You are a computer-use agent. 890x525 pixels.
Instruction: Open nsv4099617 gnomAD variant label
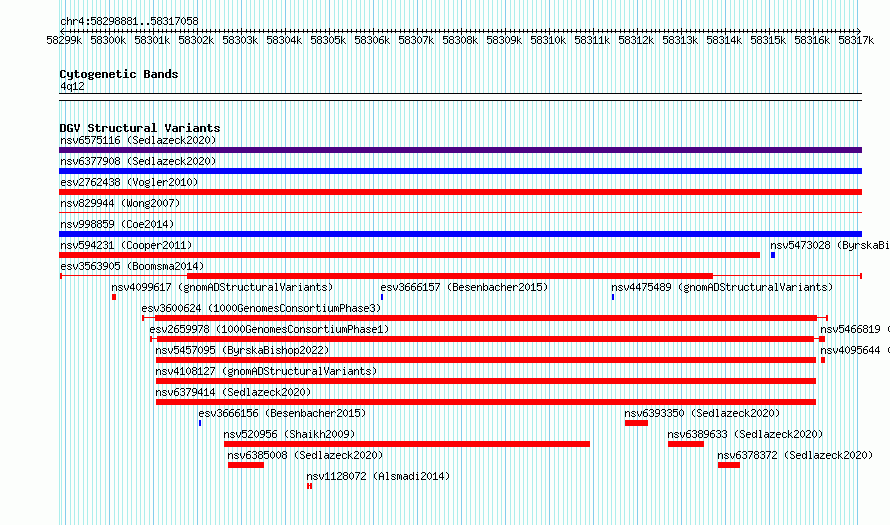tap(222, 287)
